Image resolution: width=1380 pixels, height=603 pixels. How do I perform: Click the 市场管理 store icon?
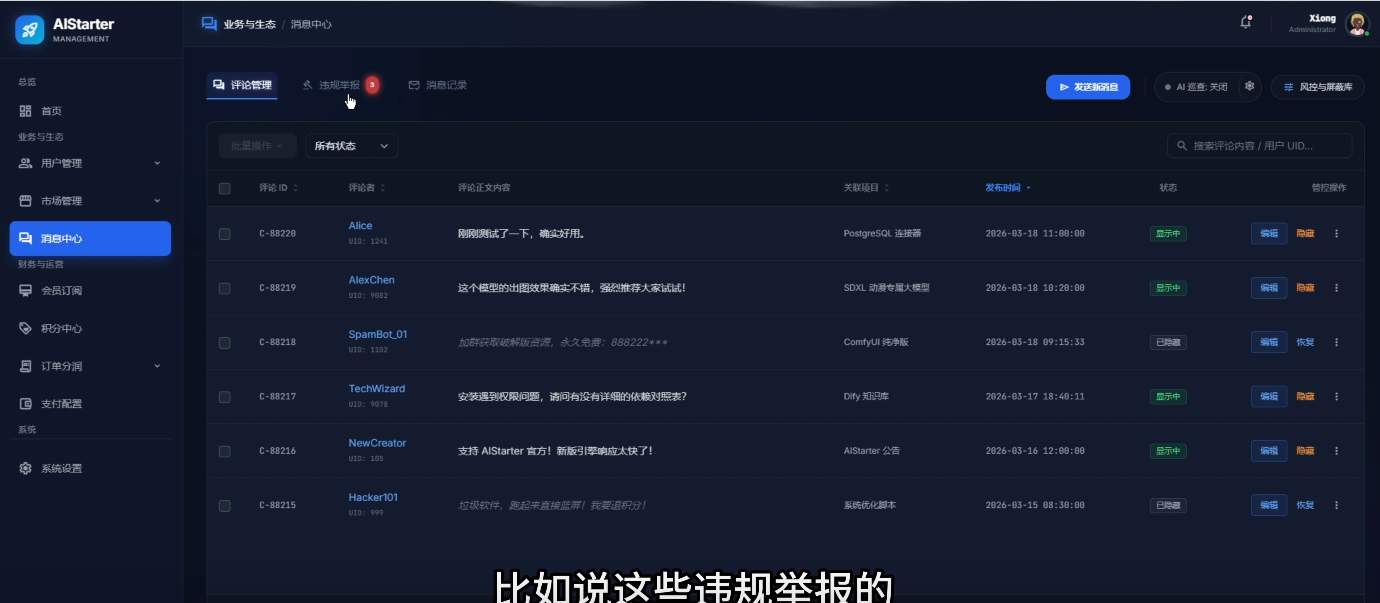pos(26,201)
